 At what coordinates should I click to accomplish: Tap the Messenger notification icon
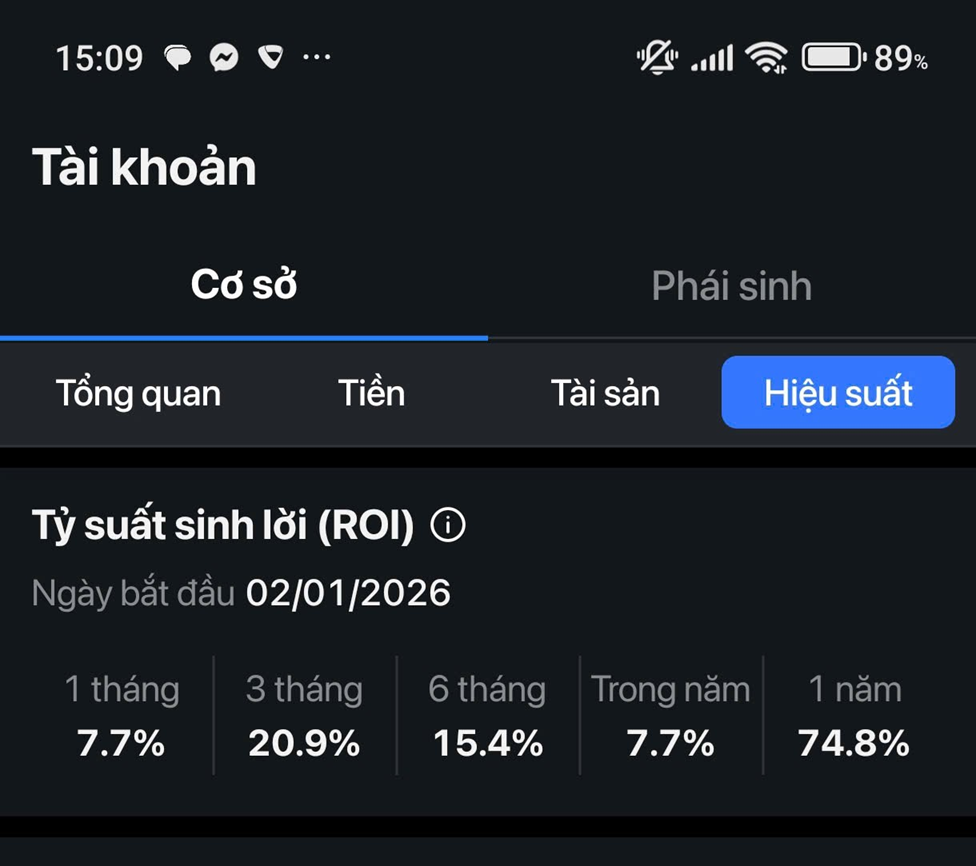click(x=224, y=58)
